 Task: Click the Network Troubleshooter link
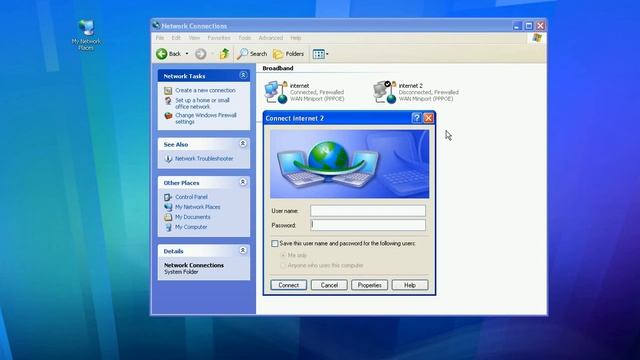point(204,158)
